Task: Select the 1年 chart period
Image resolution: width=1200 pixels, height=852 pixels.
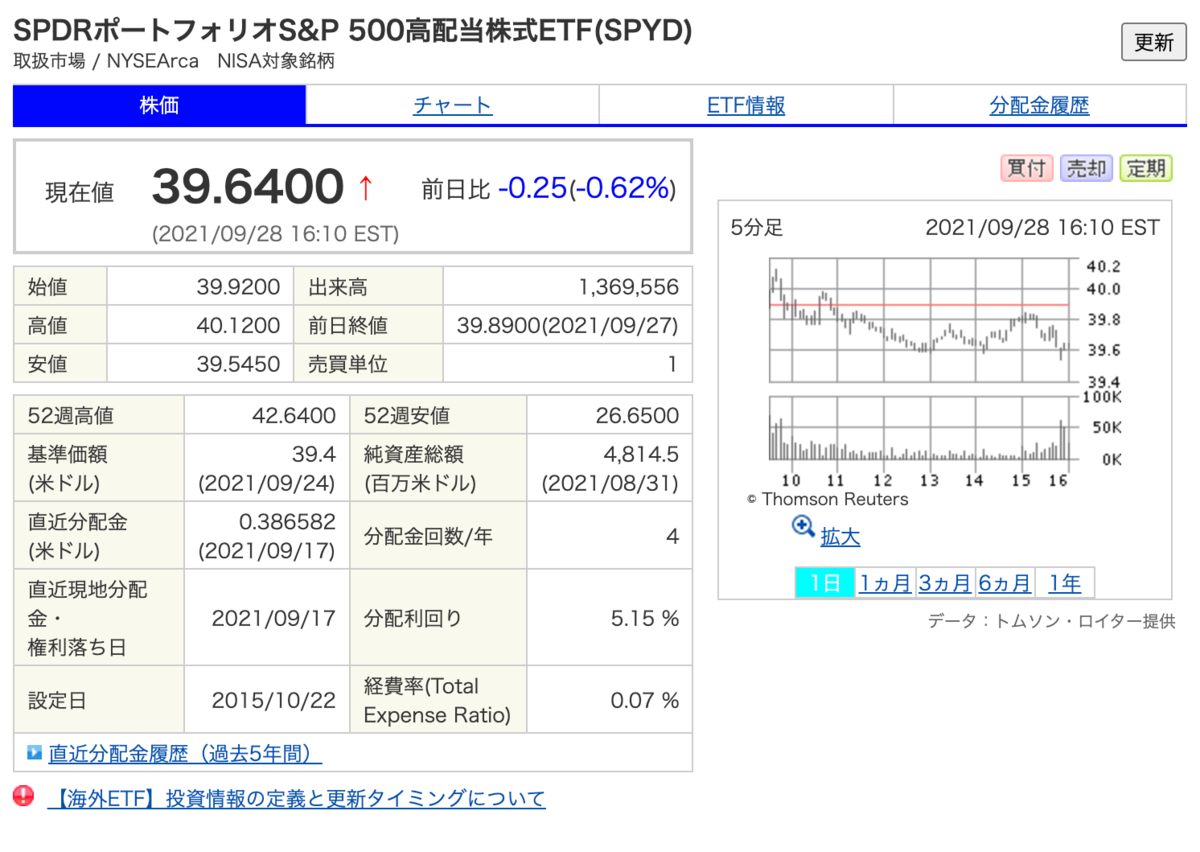Action: (x=1065, y=583)
